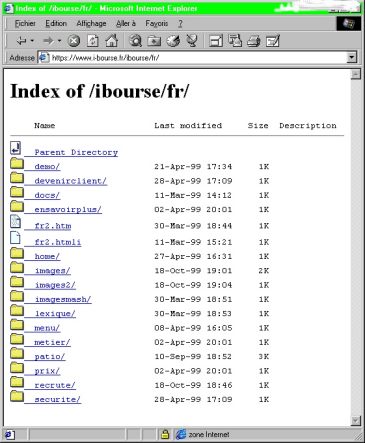Viewport: 365px width, 443px height.
Task: Open the Affichage menu
Action: point(91,23)
